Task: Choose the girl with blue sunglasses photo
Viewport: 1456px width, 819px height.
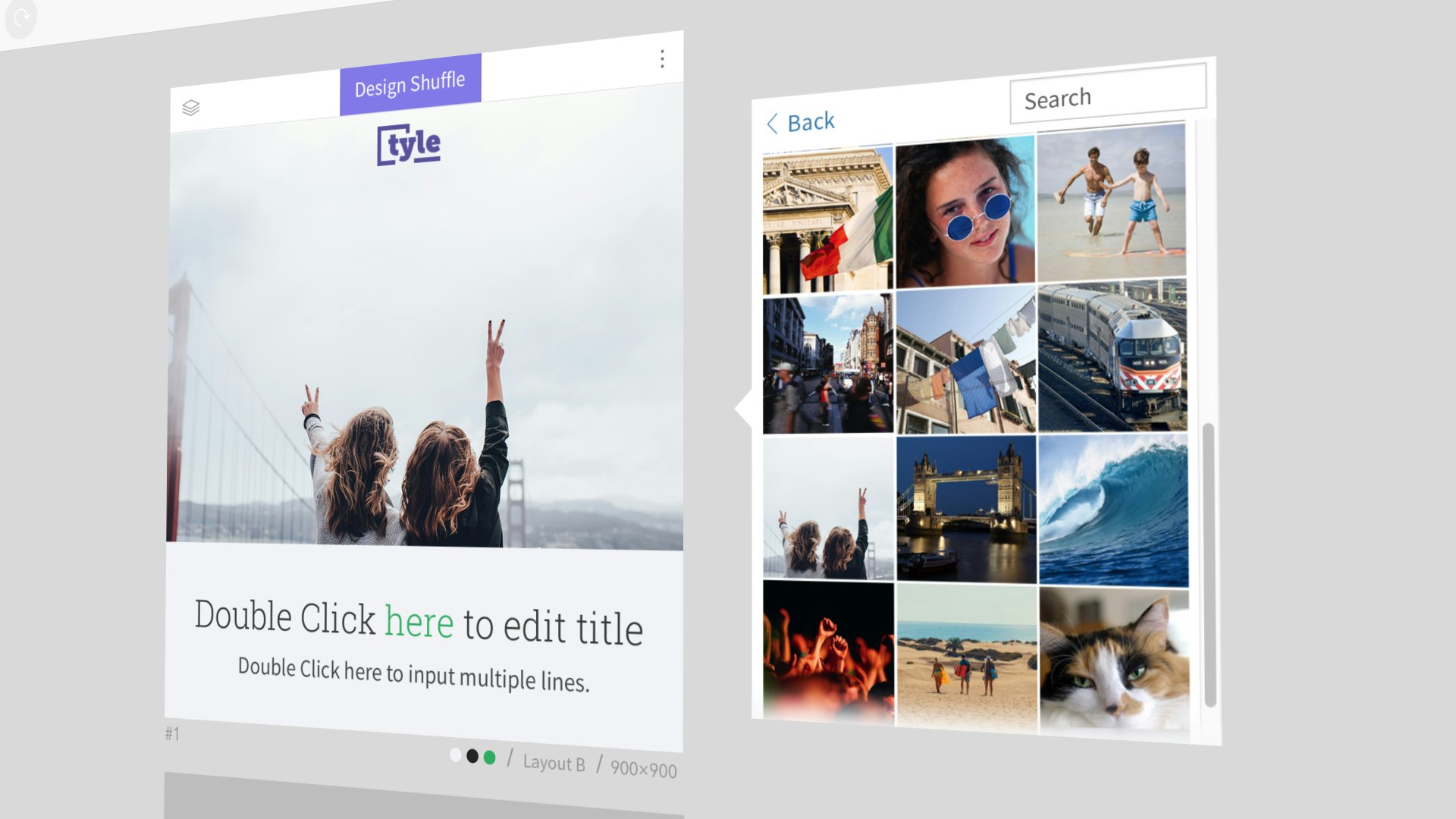Action: [965, 212]
